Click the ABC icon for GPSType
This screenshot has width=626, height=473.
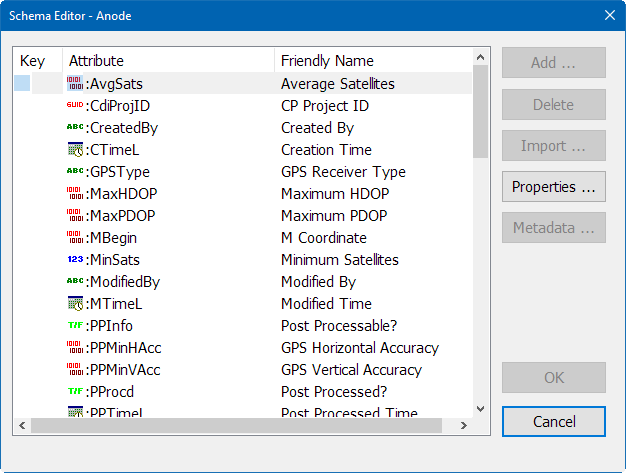point(75,171)
